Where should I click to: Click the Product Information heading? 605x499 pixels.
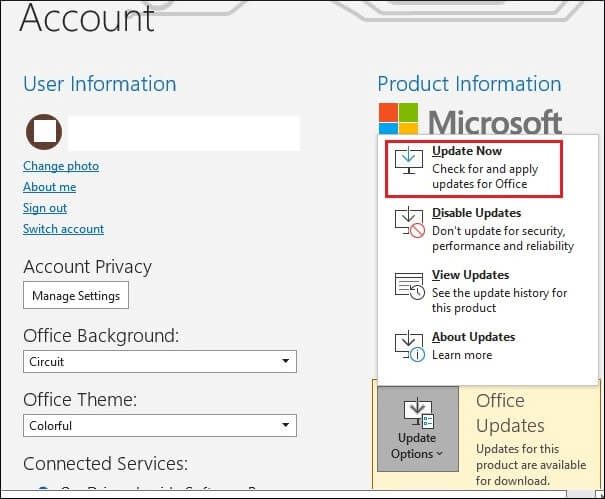click(469, 84)
